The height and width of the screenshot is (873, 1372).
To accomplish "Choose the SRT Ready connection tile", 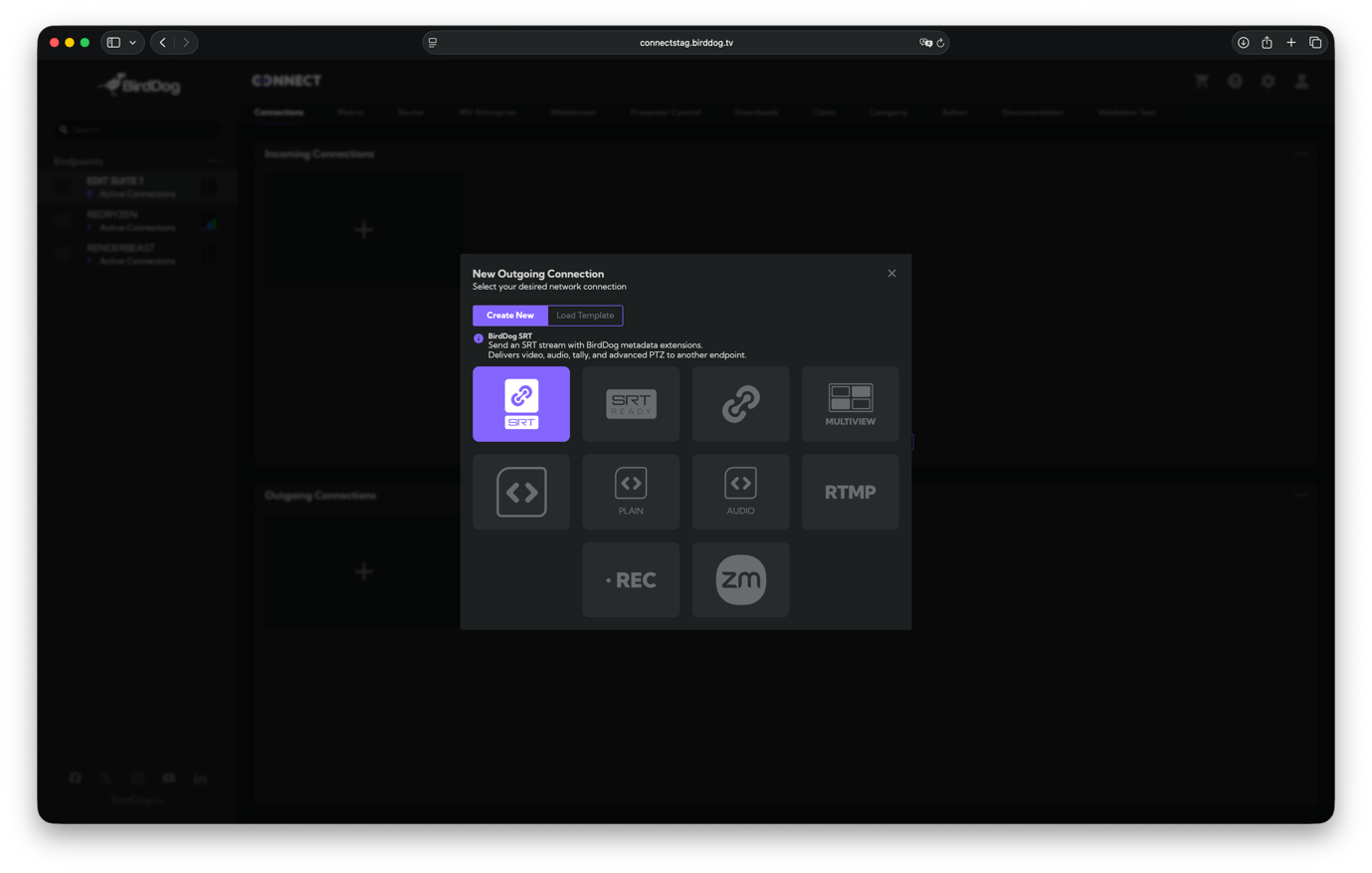I will [x=631, y=403].
